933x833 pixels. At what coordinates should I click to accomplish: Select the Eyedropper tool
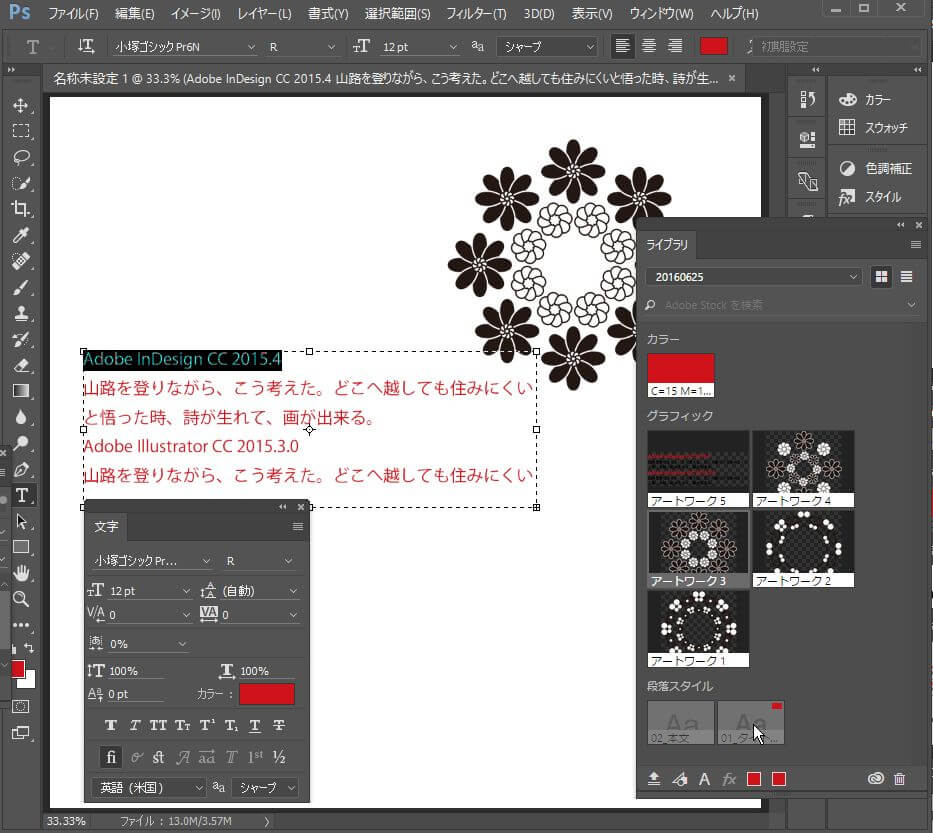point(21,235)
